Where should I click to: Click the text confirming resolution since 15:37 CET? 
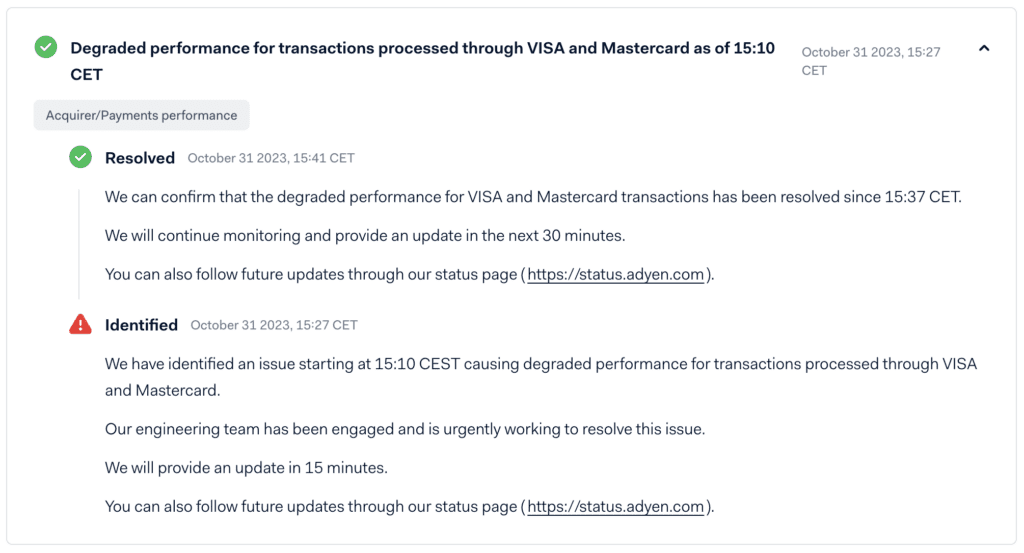533,197
